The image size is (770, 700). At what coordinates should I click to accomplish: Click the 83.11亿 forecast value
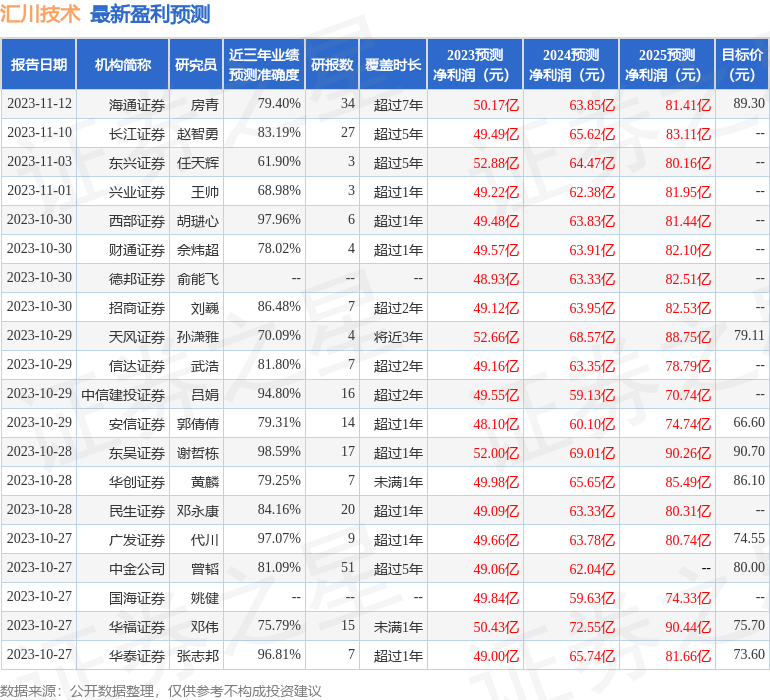pos(688,134)
